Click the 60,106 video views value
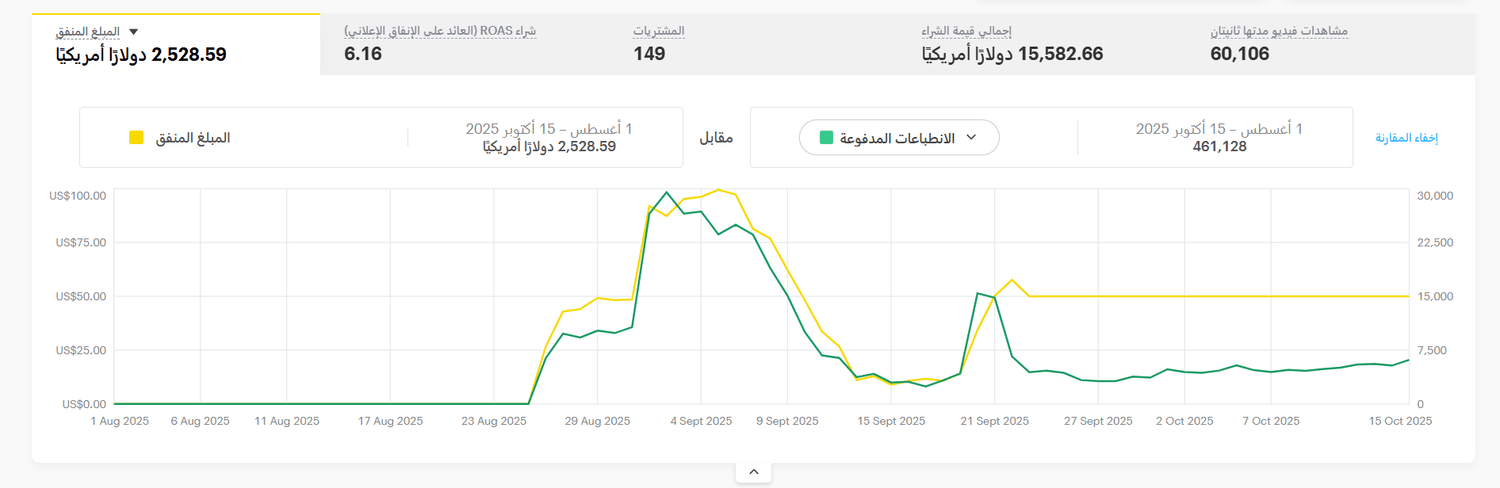Screen dimensions: 1500x488 click(1239, 54)
